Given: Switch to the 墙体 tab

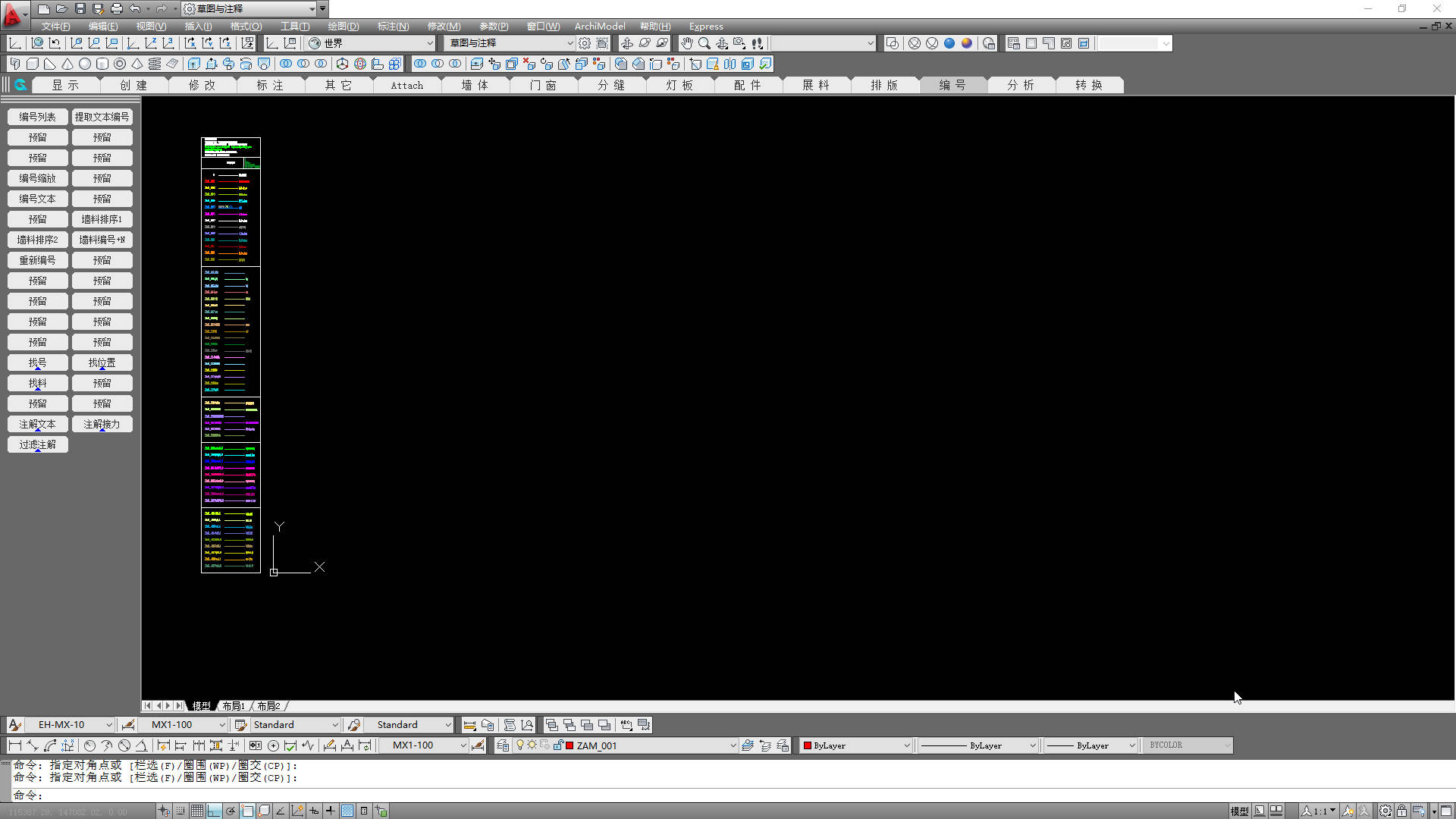Looking at the screenshot, I should pyautogui.click(x=475, y=85).
